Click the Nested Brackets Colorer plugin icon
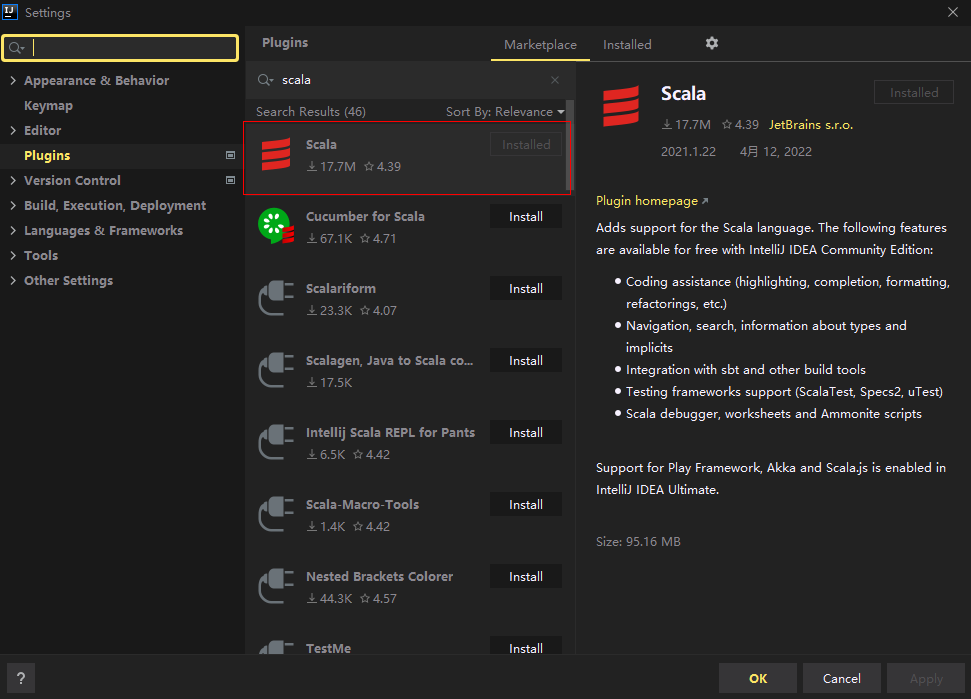 (x=276, y=585)
